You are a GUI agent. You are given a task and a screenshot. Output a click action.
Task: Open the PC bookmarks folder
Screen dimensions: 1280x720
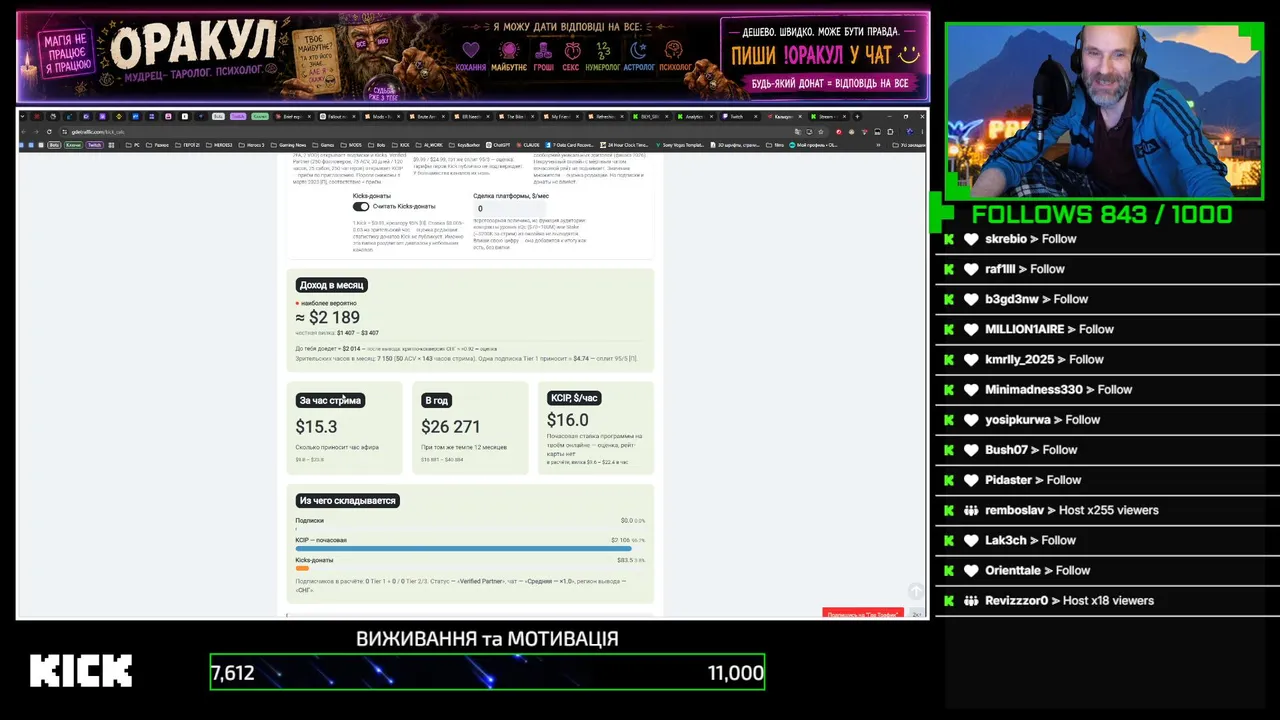pos(134,145)
